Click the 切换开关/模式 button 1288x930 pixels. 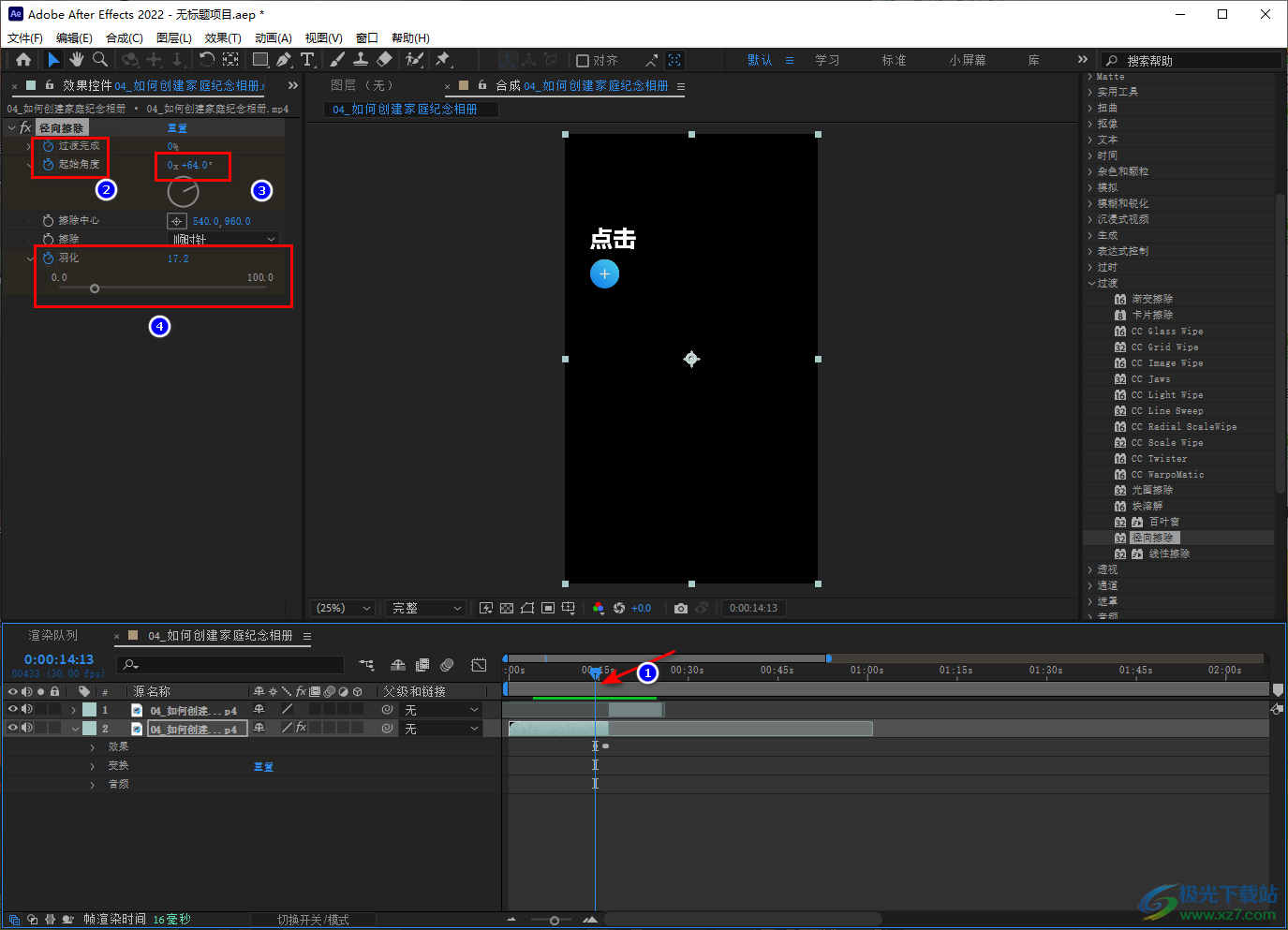pos(313,920)
